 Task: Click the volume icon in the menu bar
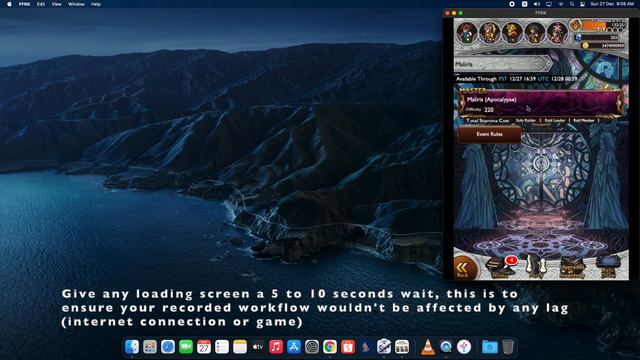537,4
